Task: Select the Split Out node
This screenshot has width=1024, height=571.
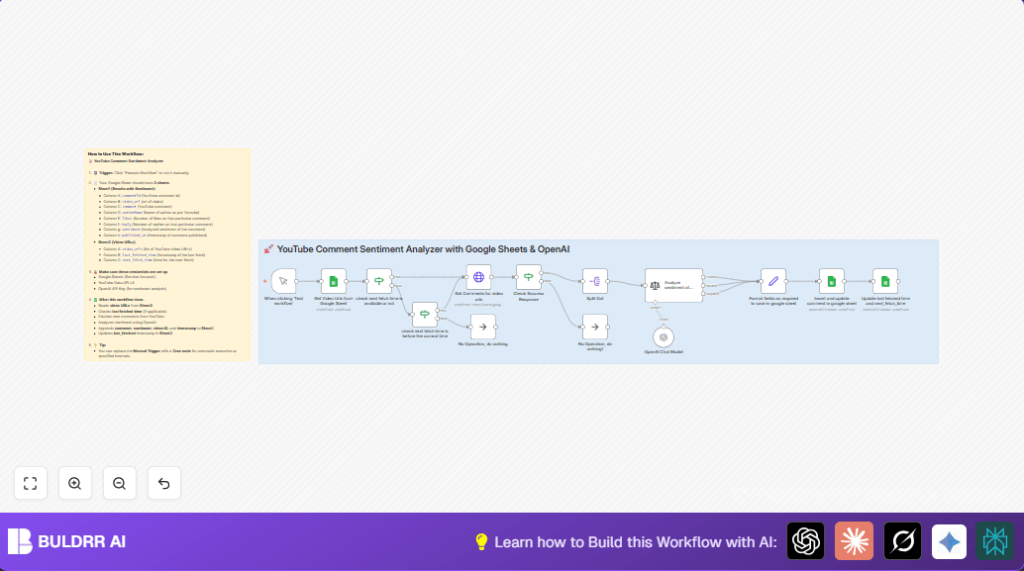Action: (595, 281)
